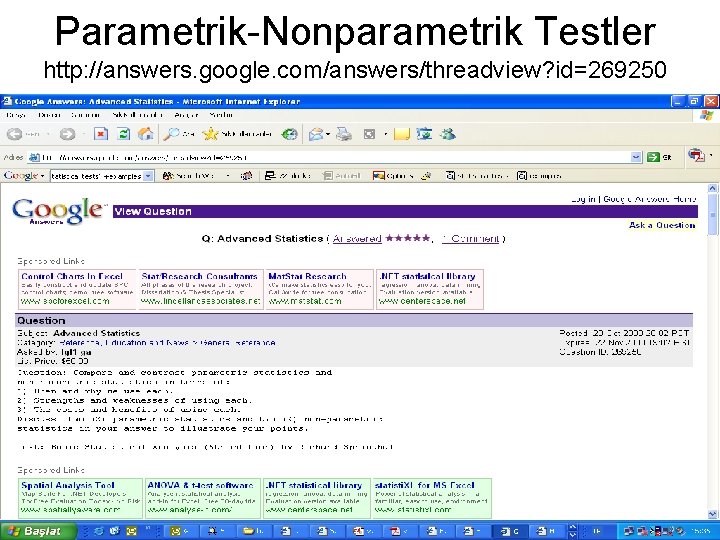The height and width of the screenshot is (540, 720).
Task: Expand the taskbar buttons overflow arrows
Action: tap(573, 531)
